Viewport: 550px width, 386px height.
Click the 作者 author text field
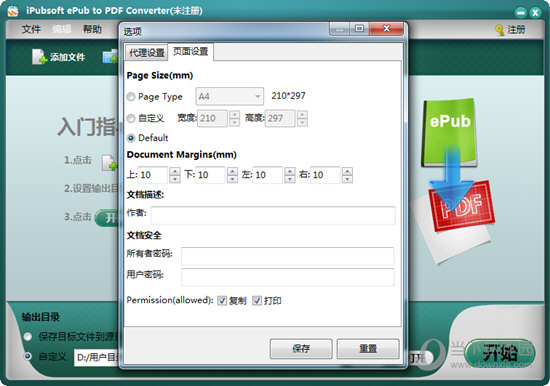(273, 215)
